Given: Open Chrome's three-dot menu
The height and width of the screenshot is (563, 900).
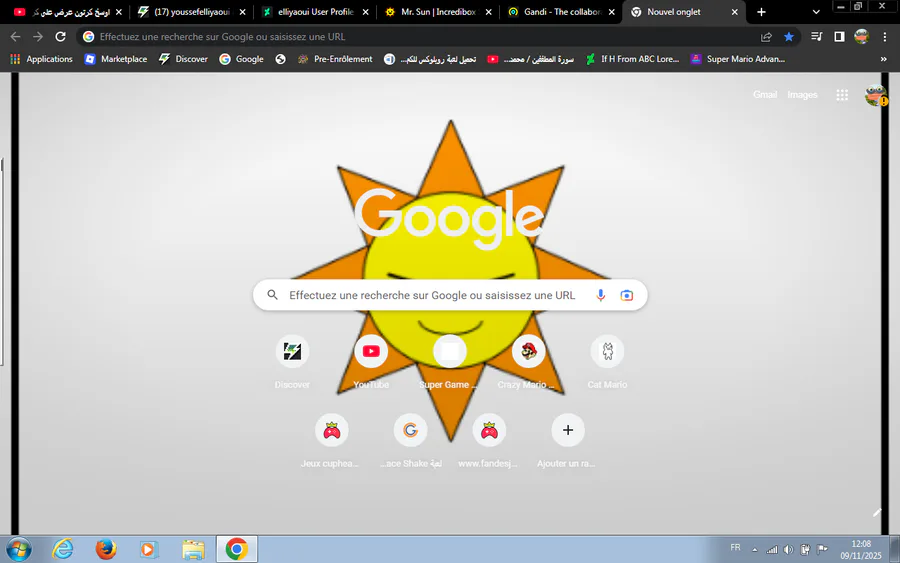Looking at the screenshot, I should (x=885, y=37).
